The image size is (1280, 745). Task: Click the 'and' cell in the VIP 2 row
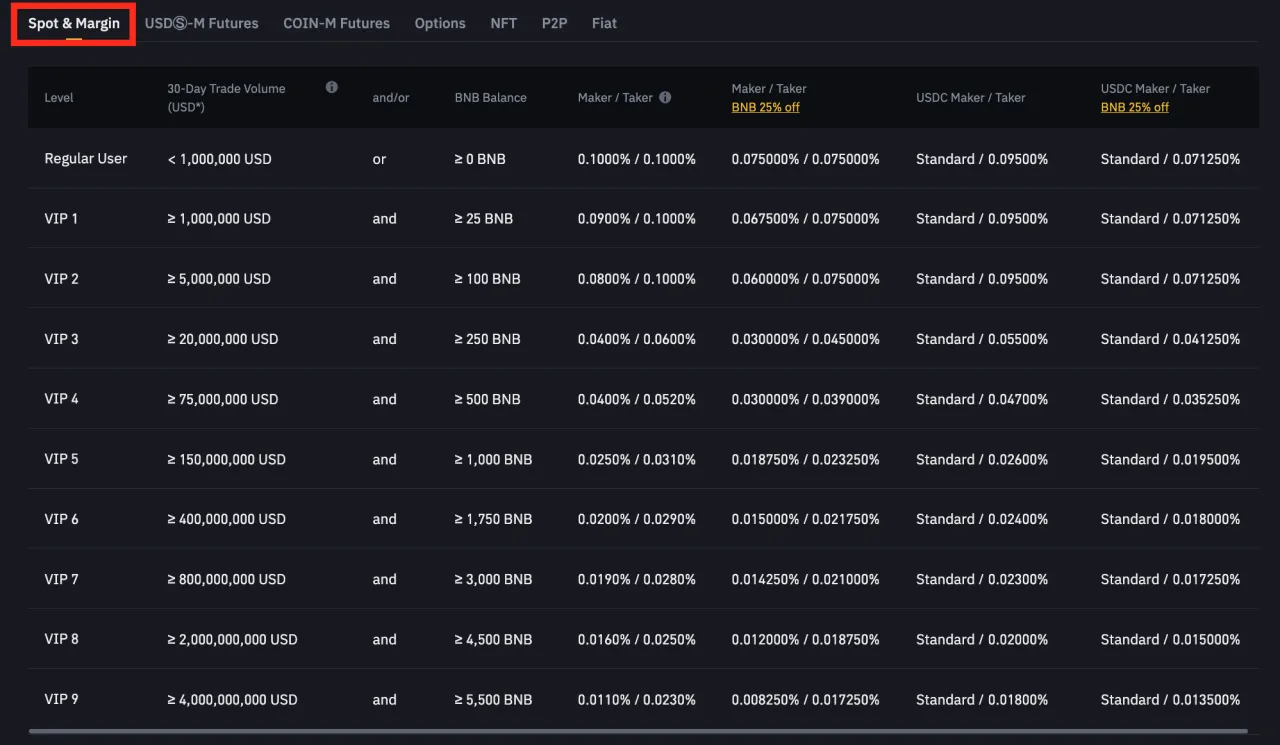tap(385, 279)
